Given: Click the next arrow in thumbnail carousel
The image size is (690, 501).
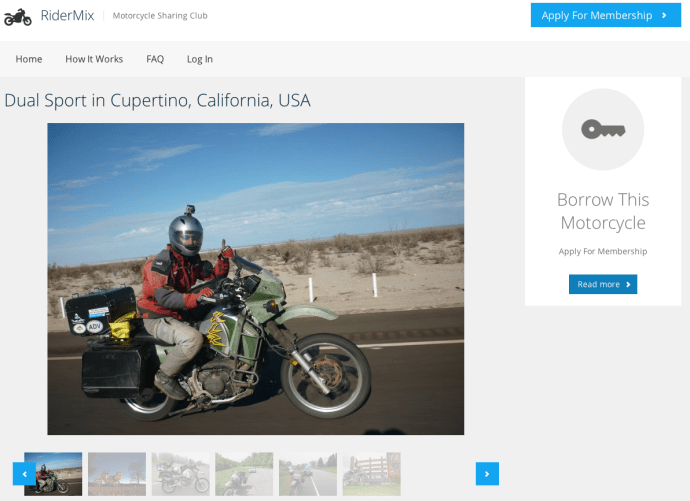Looking at the screenshot, I should (x=487, y=474).
